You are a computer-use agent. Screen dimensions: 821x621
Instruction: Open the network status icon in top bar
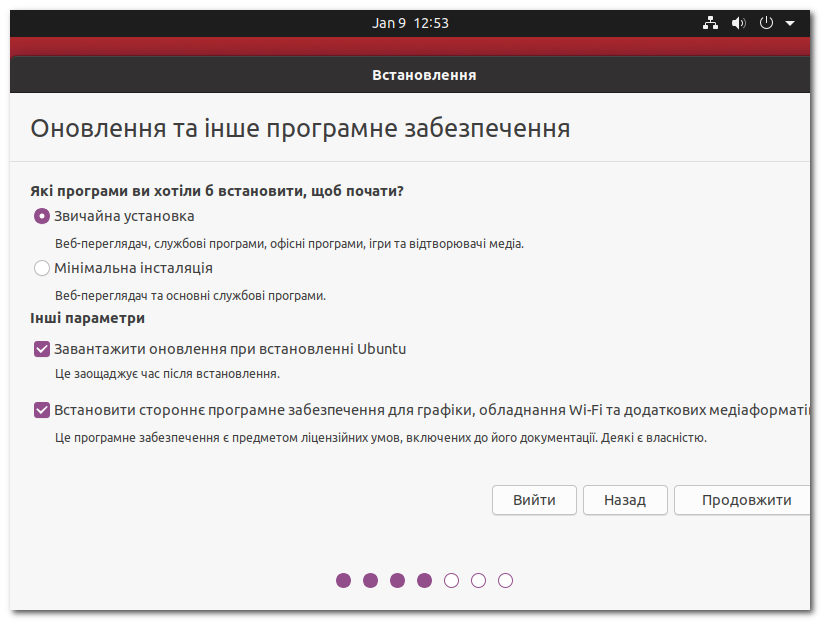click(x=710, y=22)
